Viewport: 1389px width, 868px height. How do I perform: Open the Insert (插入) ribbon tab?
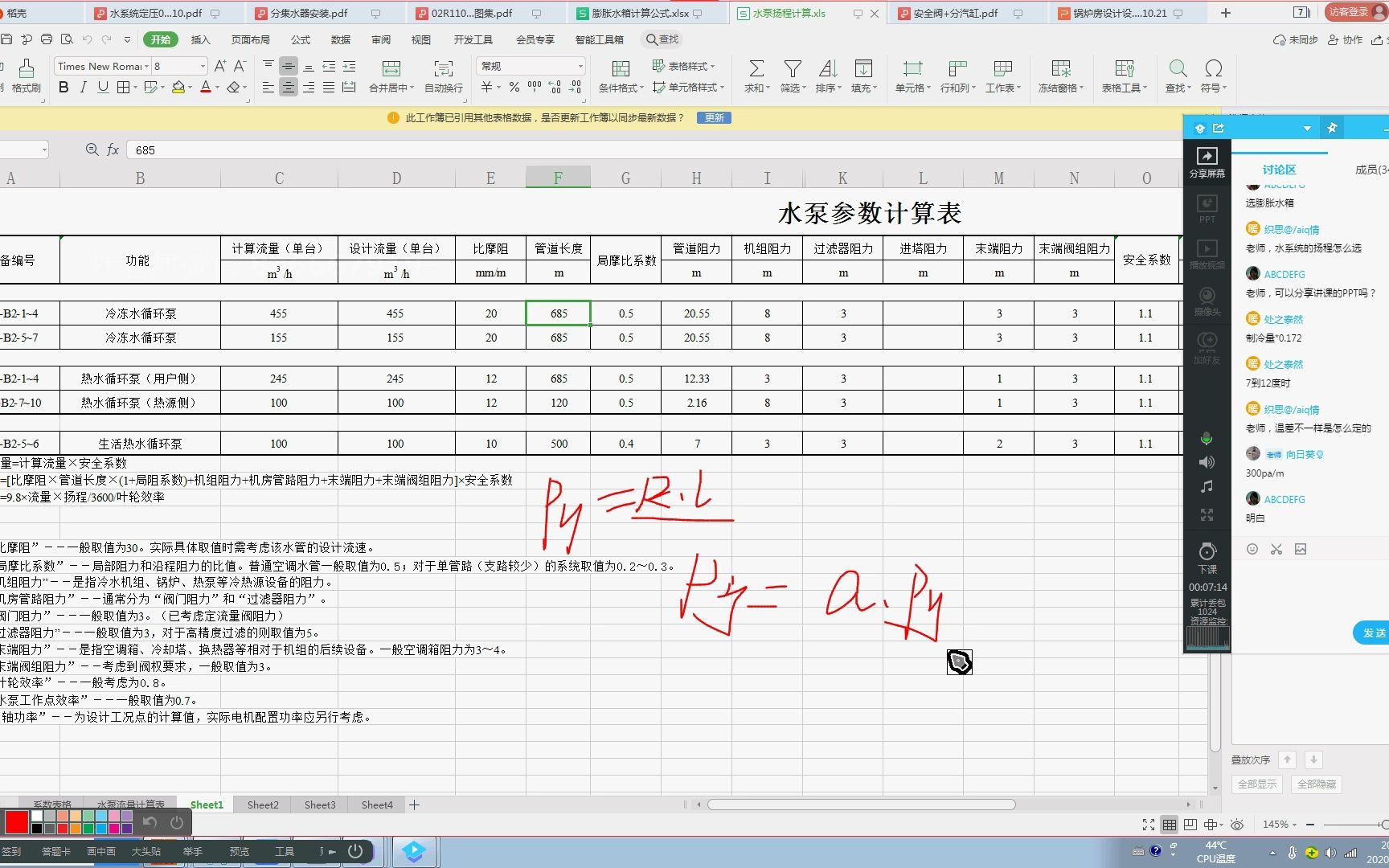pyautogui.click(x=200, y=39)
